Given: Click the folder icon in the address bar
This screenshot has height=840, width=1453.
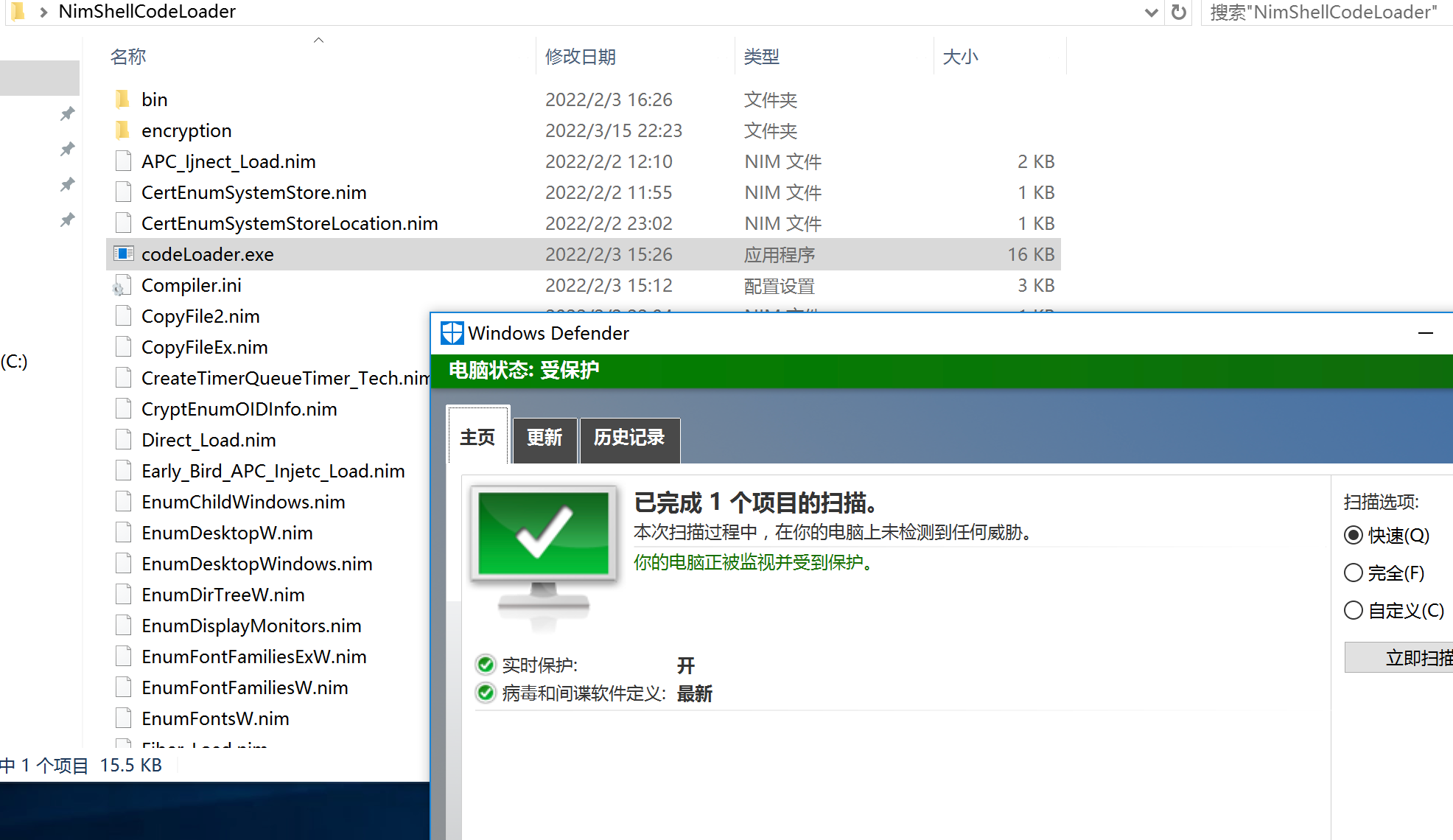Looking at the screenshot, I should tap(18, 11).
